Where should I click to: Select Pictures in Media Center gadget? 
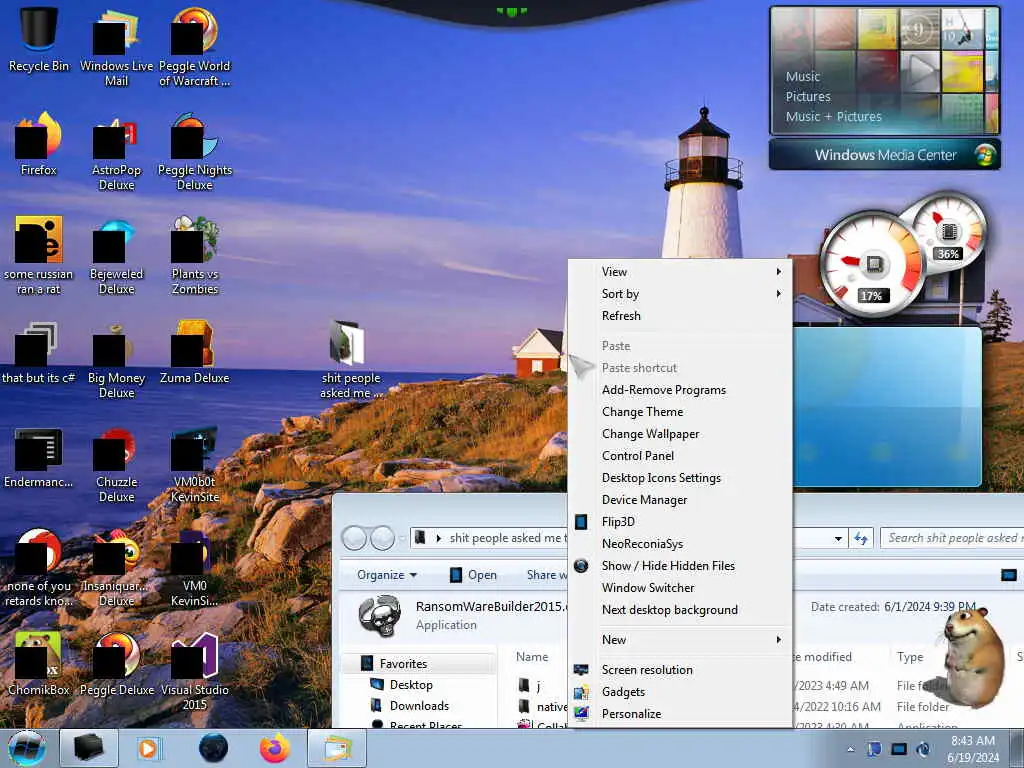click(808, 97)
